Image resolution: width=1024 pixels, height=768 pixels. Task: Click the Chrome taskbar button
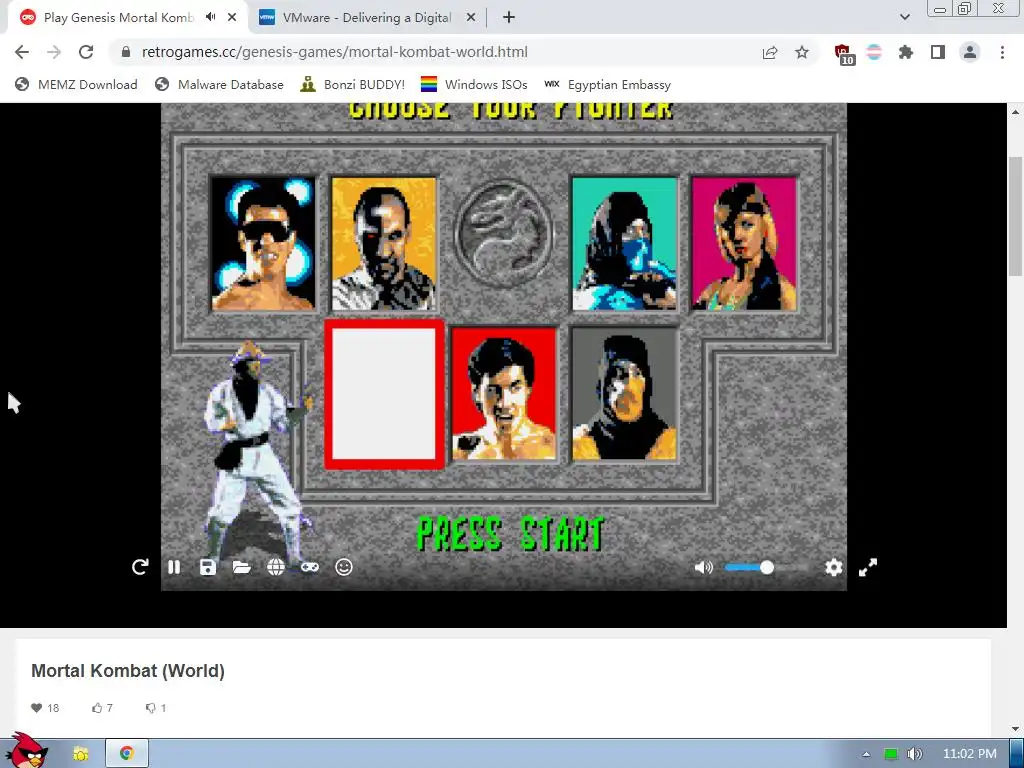point(127,754)
